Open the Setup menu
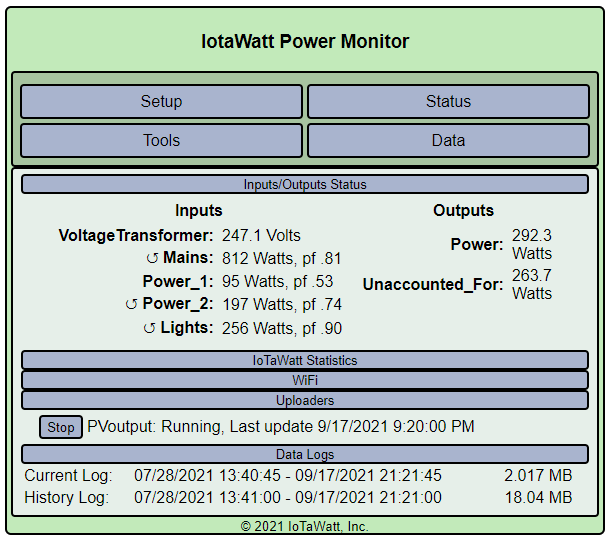Image resolution: width=616 pixels, height=543 pixels. (x=161, y=101)
